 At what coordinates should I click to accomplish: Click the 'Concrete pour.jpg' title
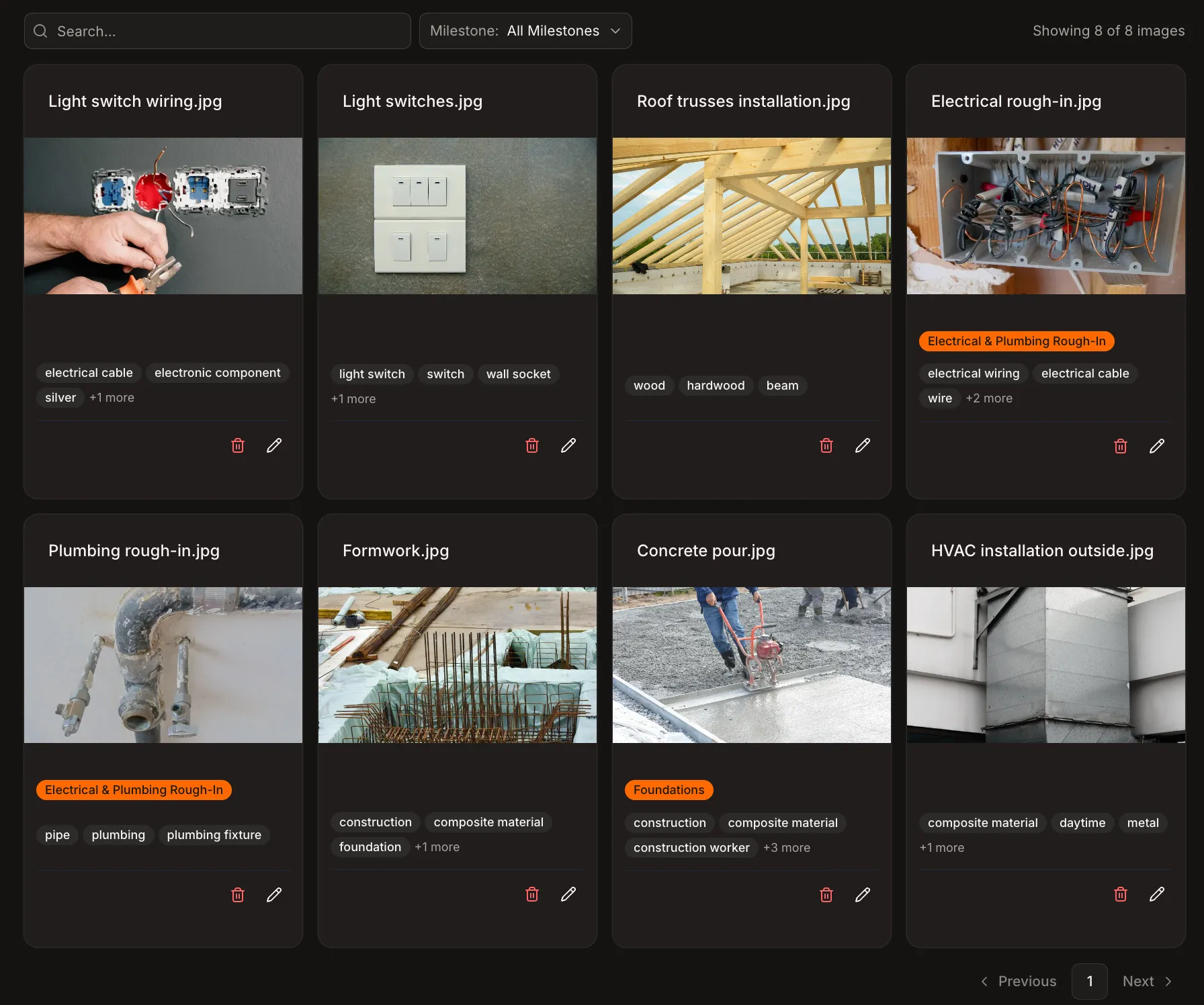click(x=705, y=551)
